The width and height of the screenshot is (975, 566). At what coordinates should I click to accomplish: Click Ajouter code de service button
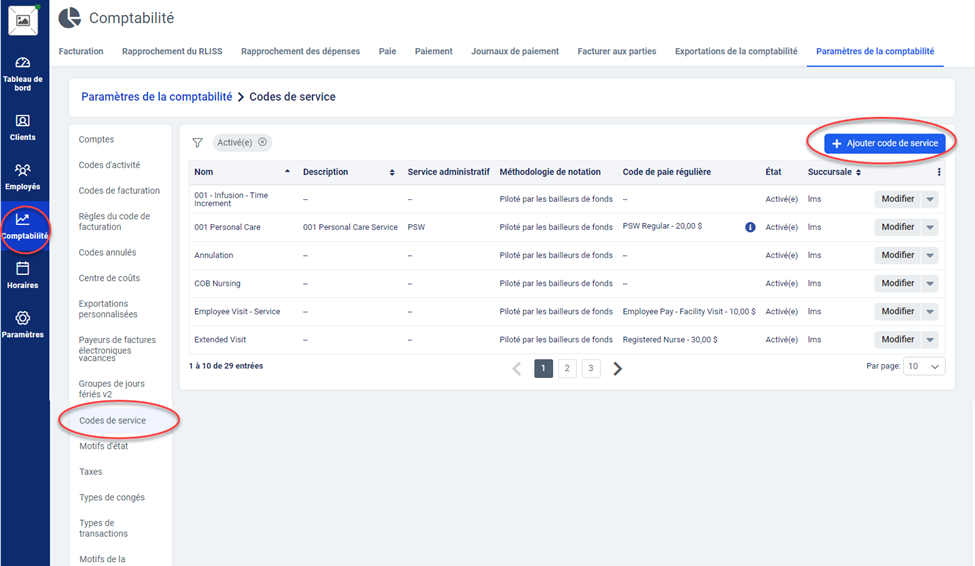[x=885, y=143]
